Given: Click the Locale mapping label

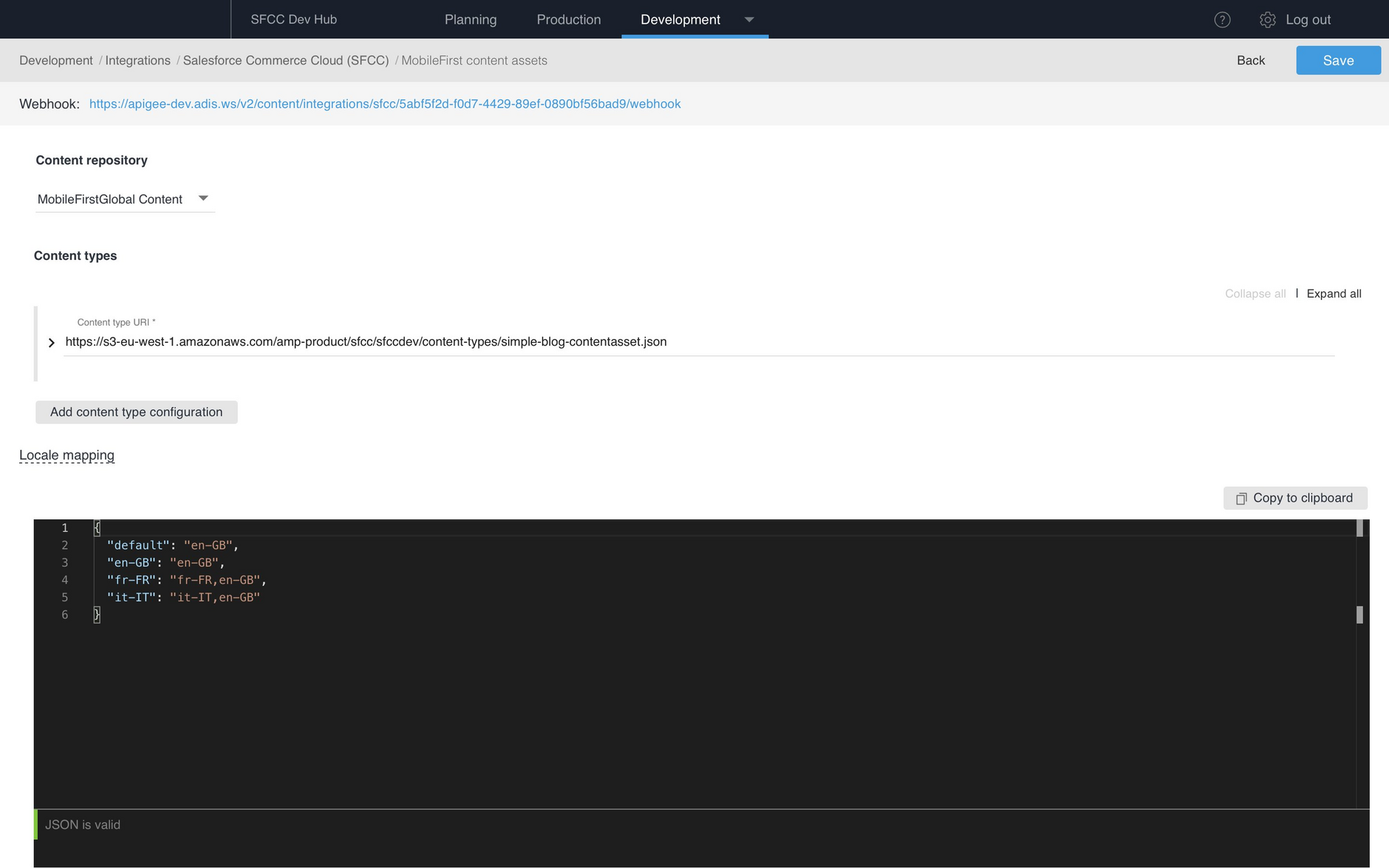Looking at the screenshot, I should 66,455.
